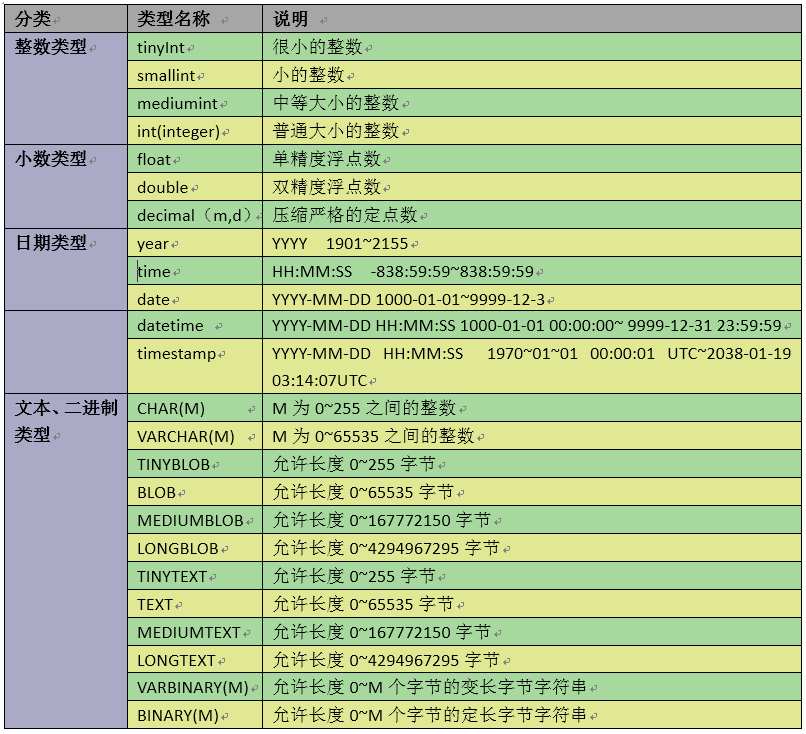
Task: Select the 日期类型 category cell
Action: [66, 269]
